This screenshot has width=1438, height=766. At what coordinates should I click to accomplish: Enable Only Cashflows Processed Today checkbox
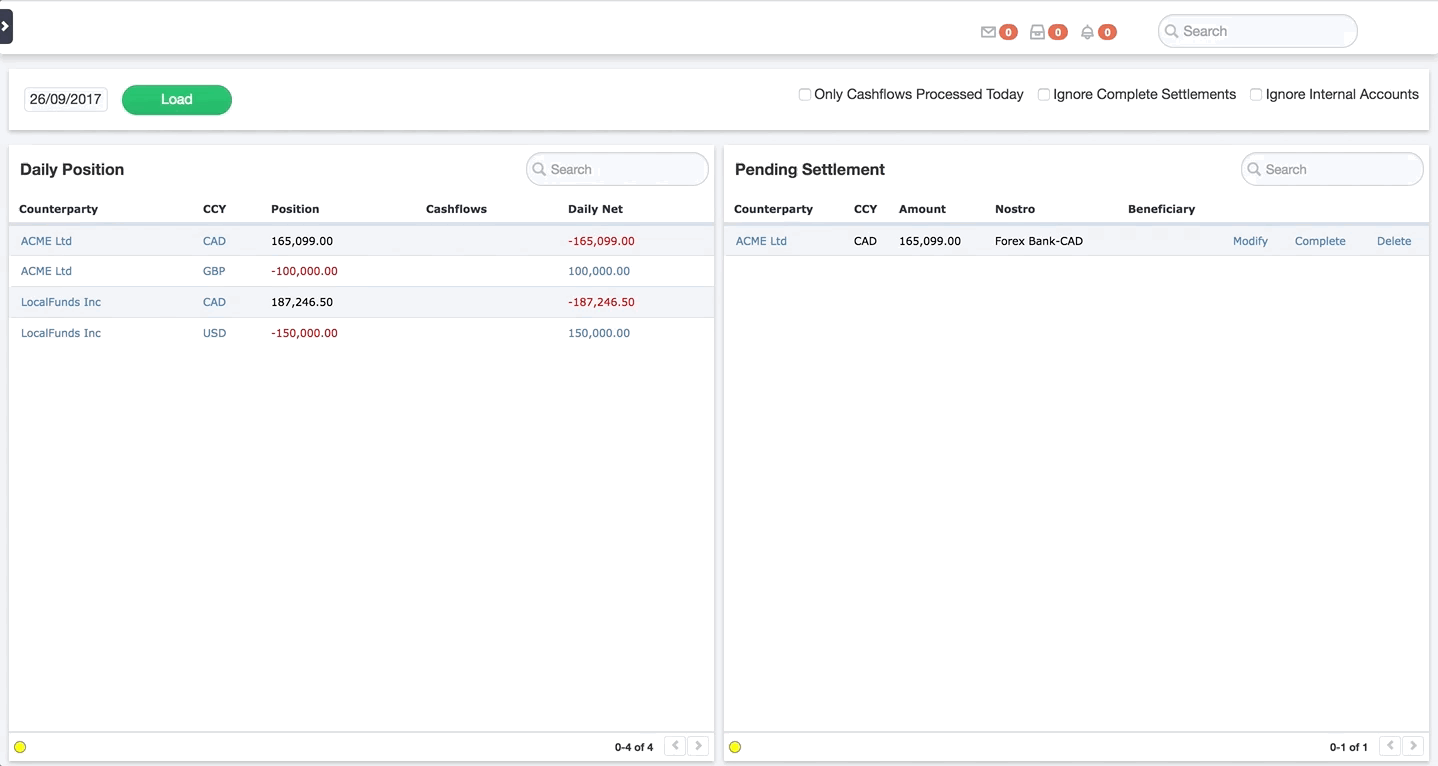[804, 94]
